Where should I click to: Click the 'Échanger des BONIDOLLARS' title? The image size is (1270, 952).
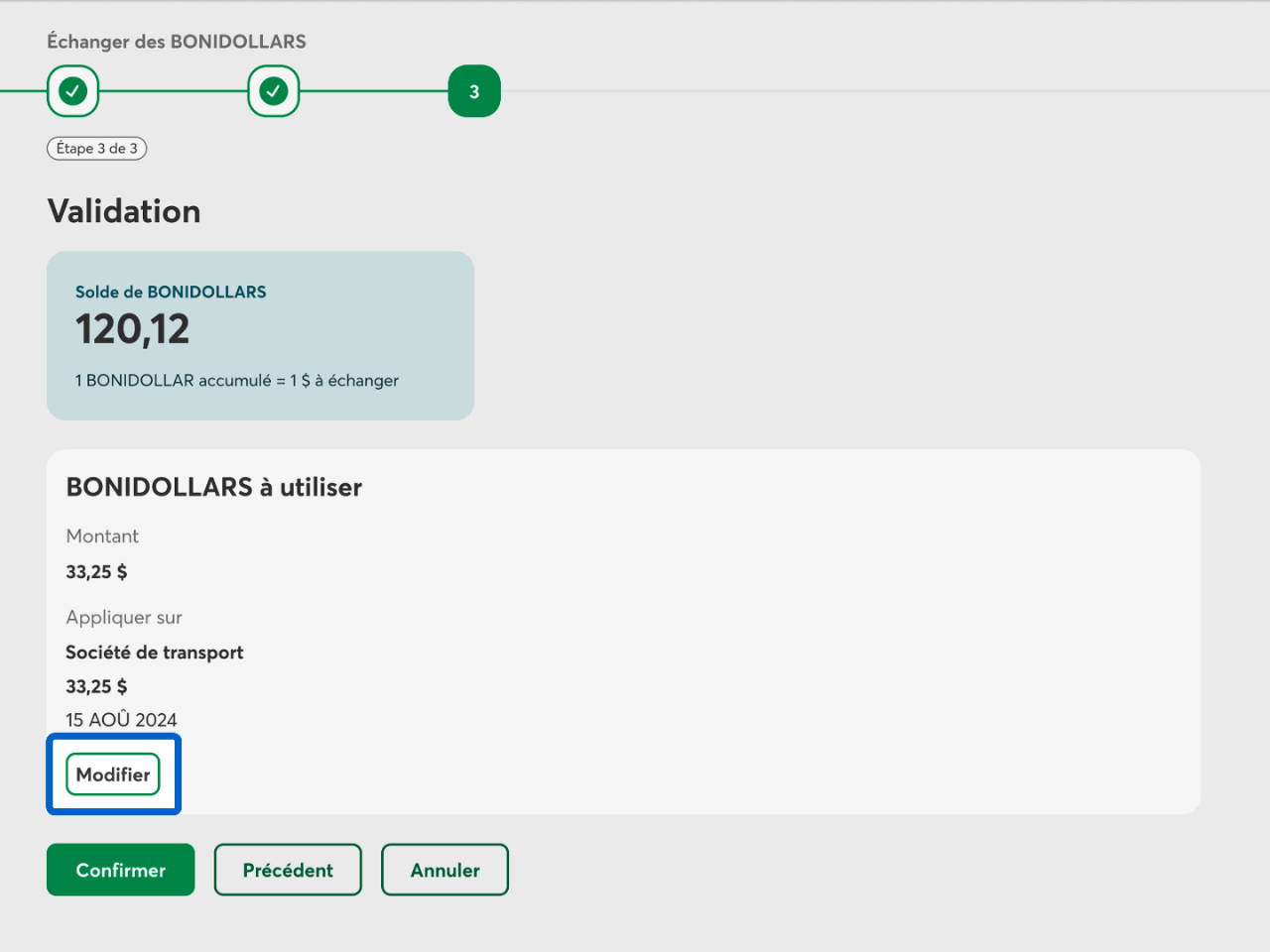click(x=177, y=42)
